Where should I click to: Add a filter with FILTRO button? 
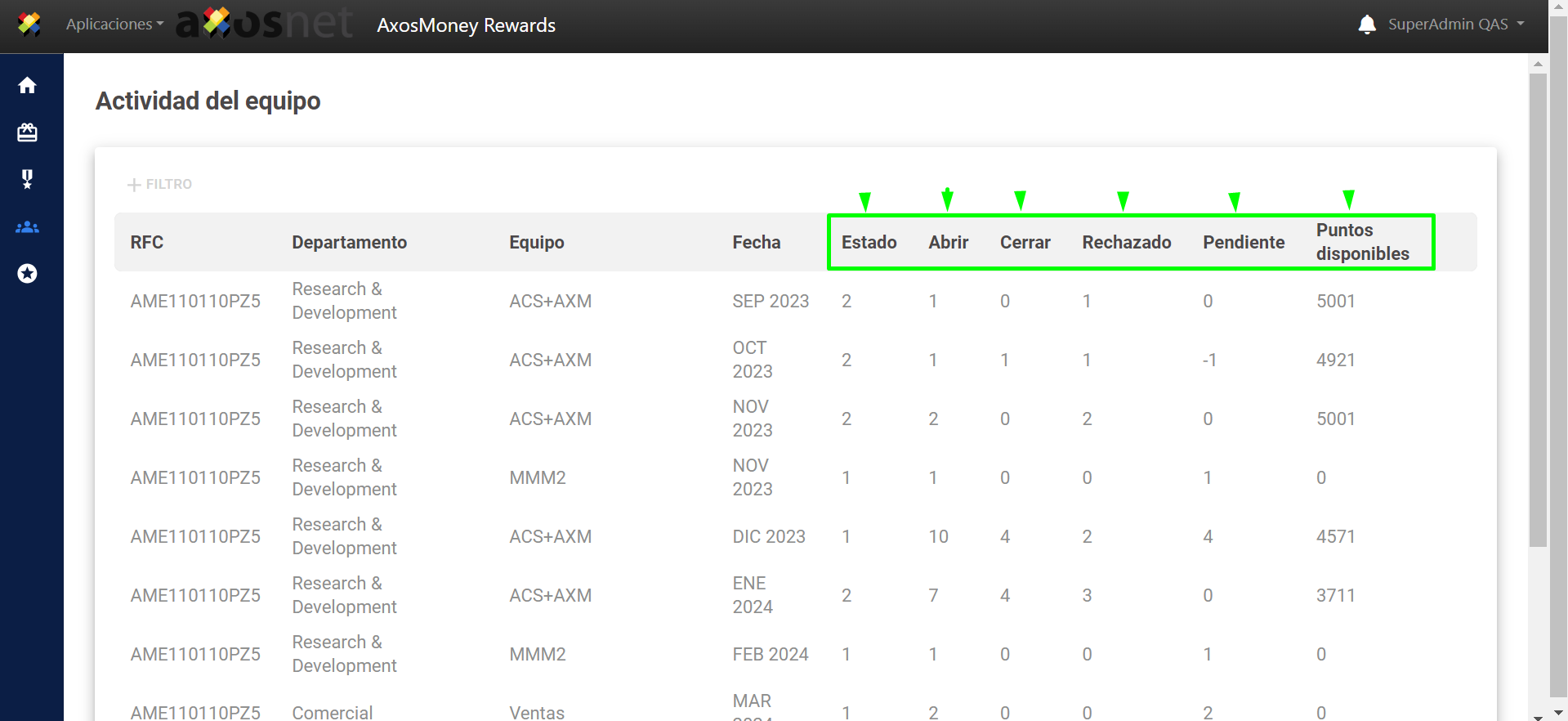coord(160,185)
